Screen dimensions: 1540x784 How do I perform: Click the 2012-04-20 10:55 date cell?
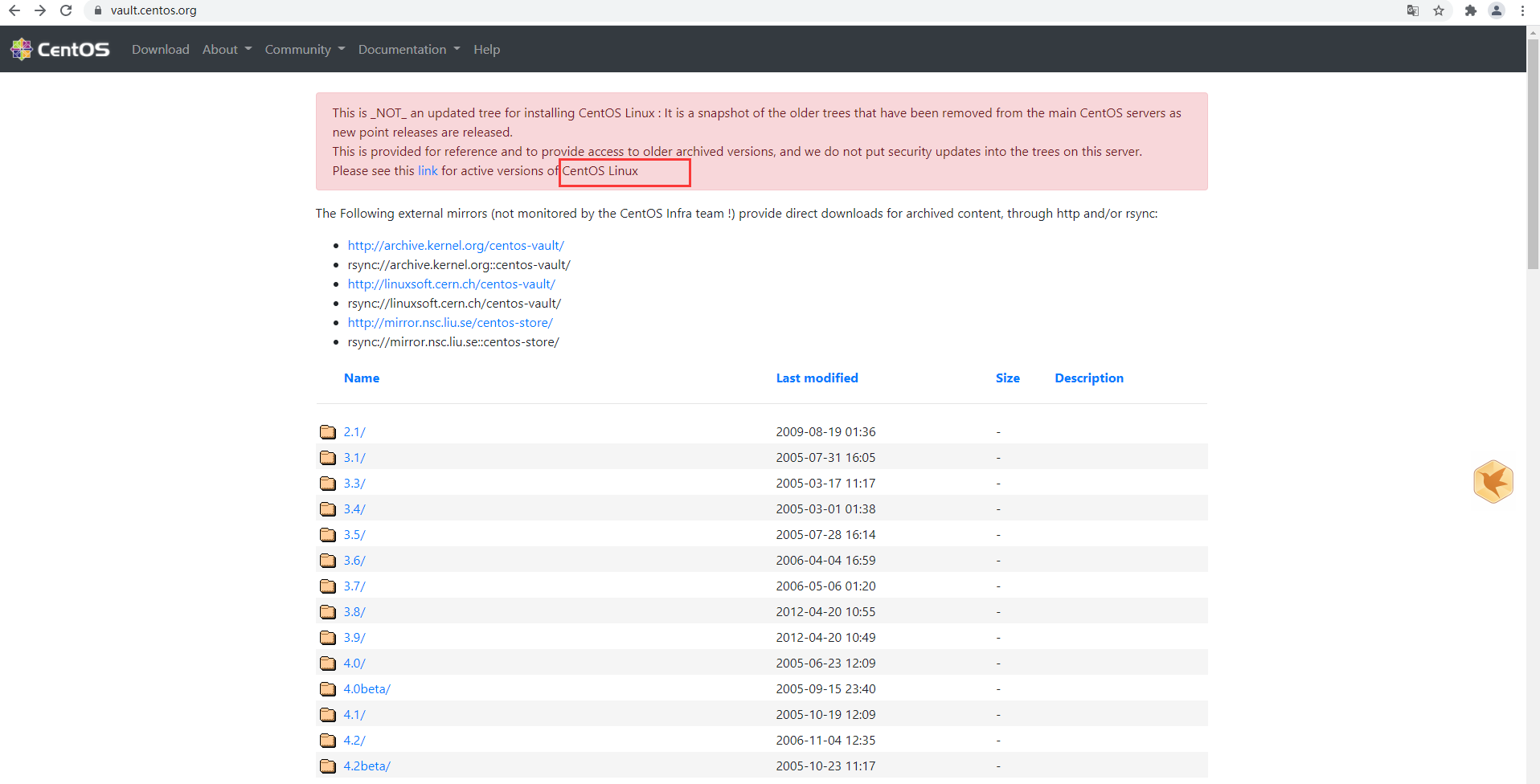tap(825, 612)
